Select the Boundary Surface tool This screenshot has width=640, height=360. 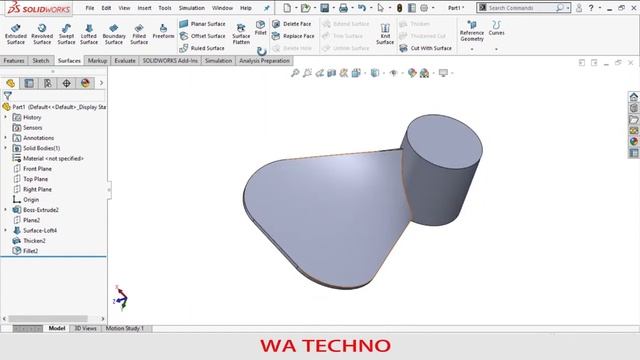pos(114,33)
